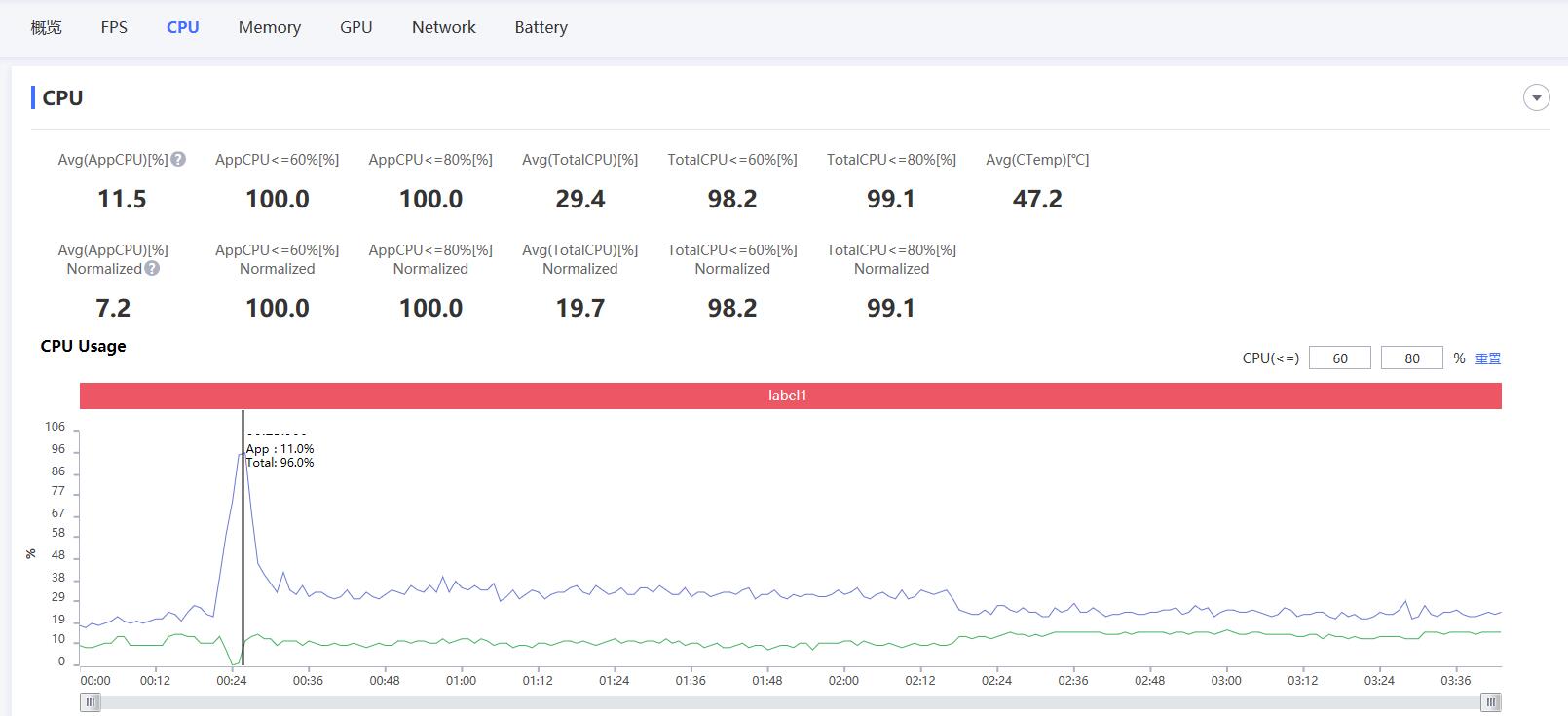Focus the CPU threshold field showing 60
This screenshot has height=716, width=1568.
1339,358
